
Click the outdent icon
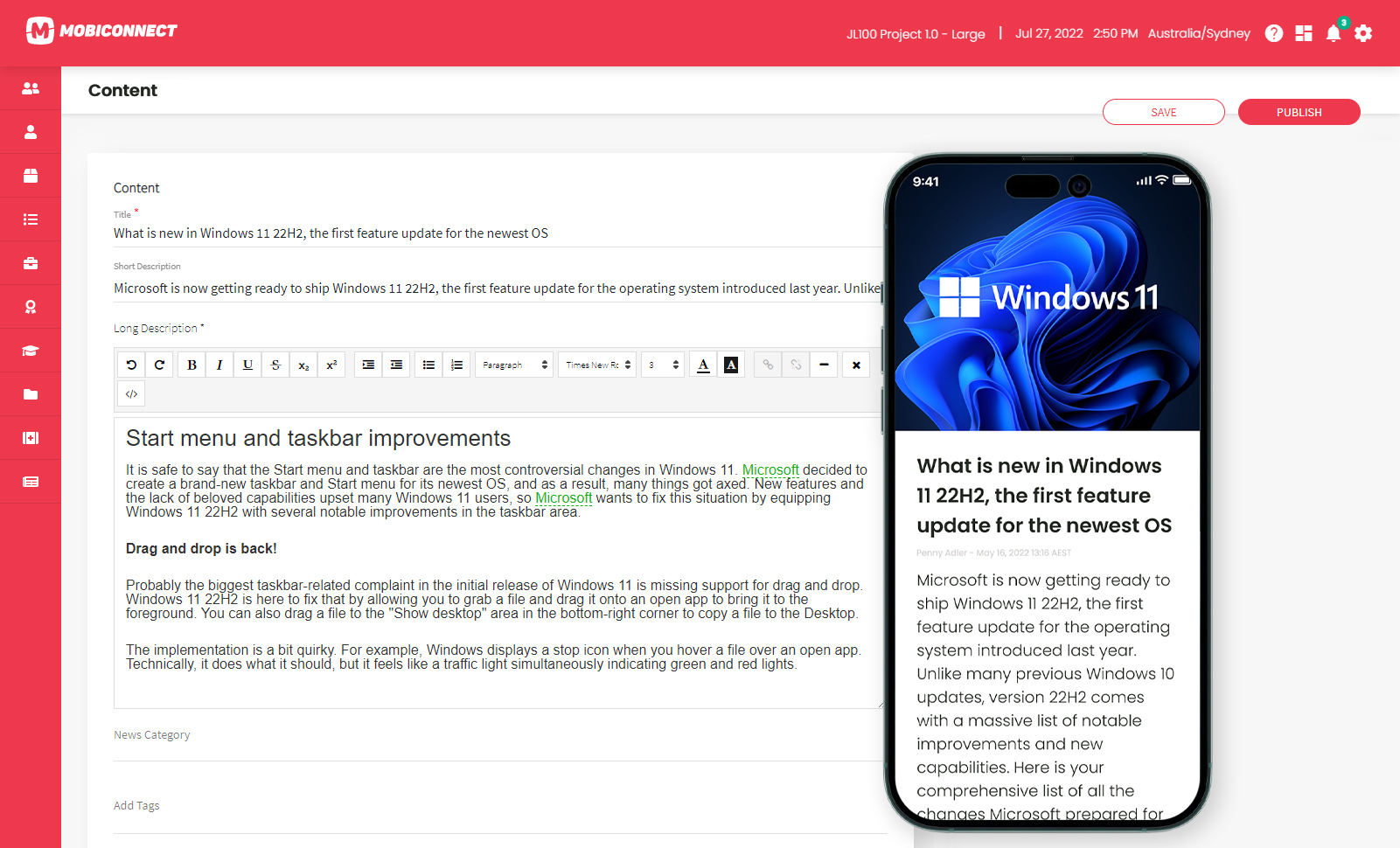tap(396, 365)
